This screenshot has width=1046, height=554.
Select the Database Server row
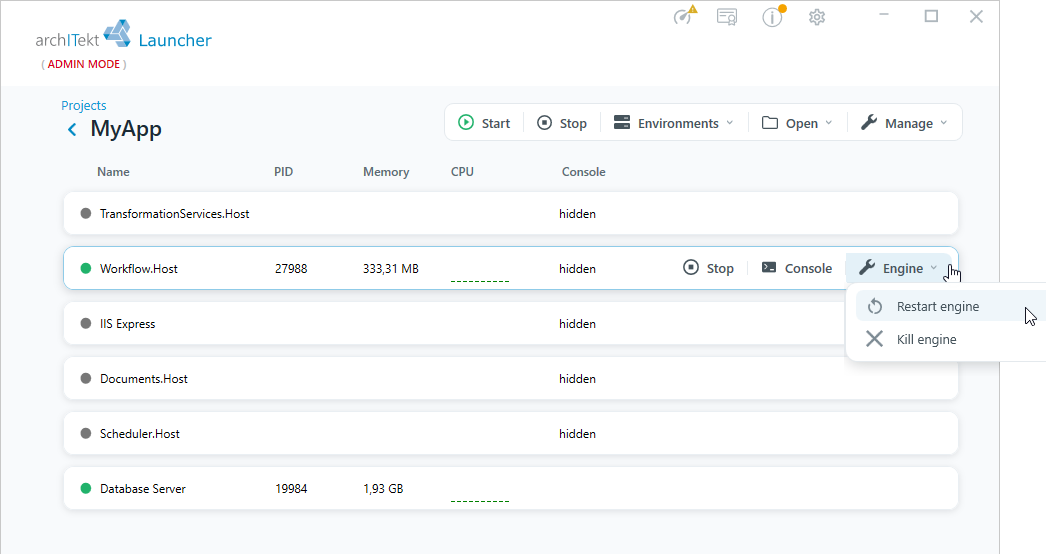point(511,489)
